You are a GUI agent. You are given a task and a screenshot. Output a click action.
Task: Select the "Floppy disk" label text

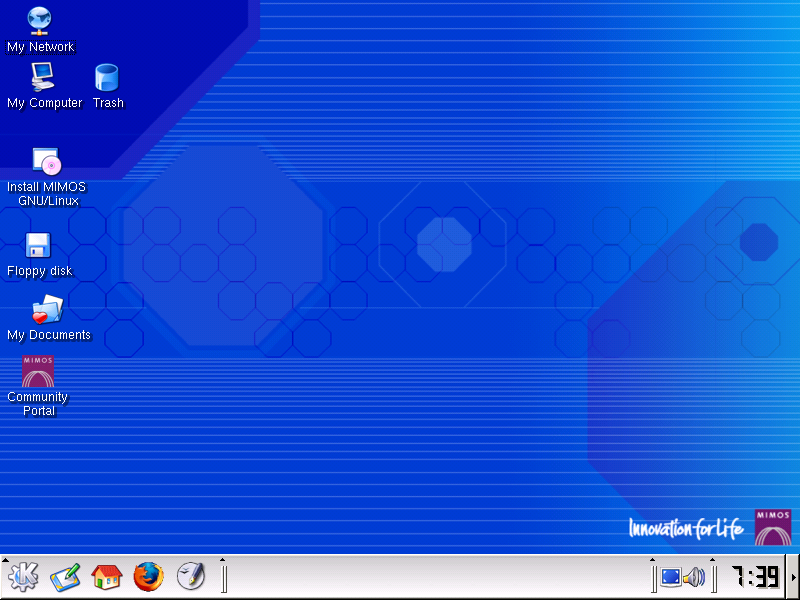(40, 271)
